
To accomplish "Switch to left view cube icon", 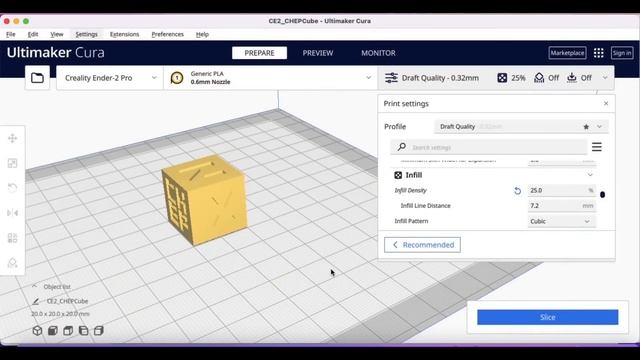I will [x=83, y=331].
